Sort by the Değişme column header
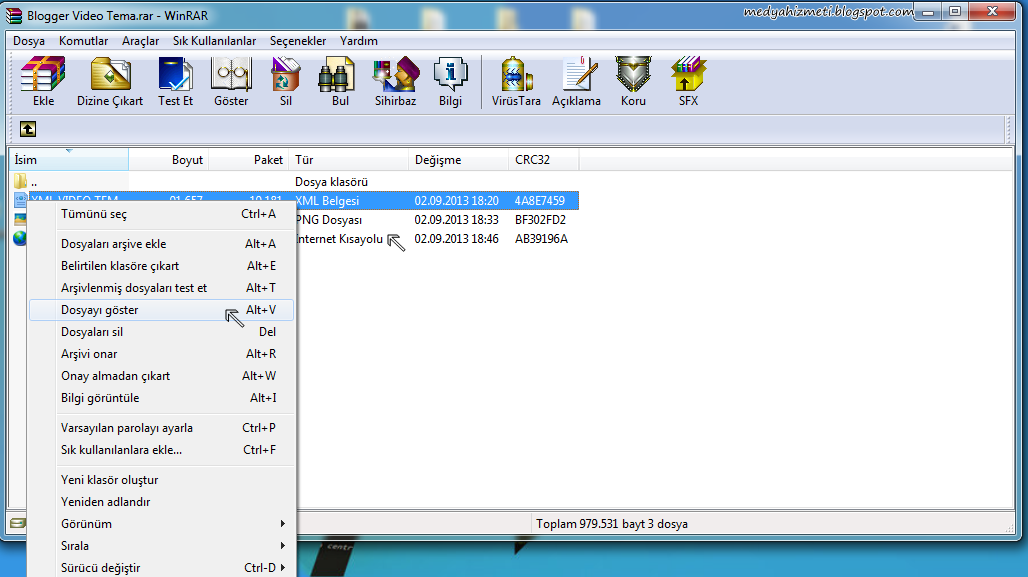 458,160
